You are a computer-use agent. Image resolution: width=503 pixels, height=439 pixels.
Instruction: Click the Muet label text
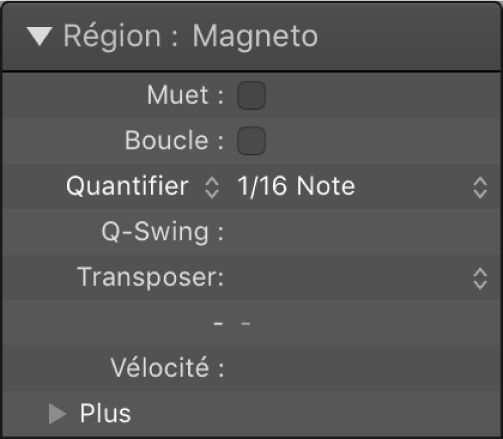pos(185,95)
